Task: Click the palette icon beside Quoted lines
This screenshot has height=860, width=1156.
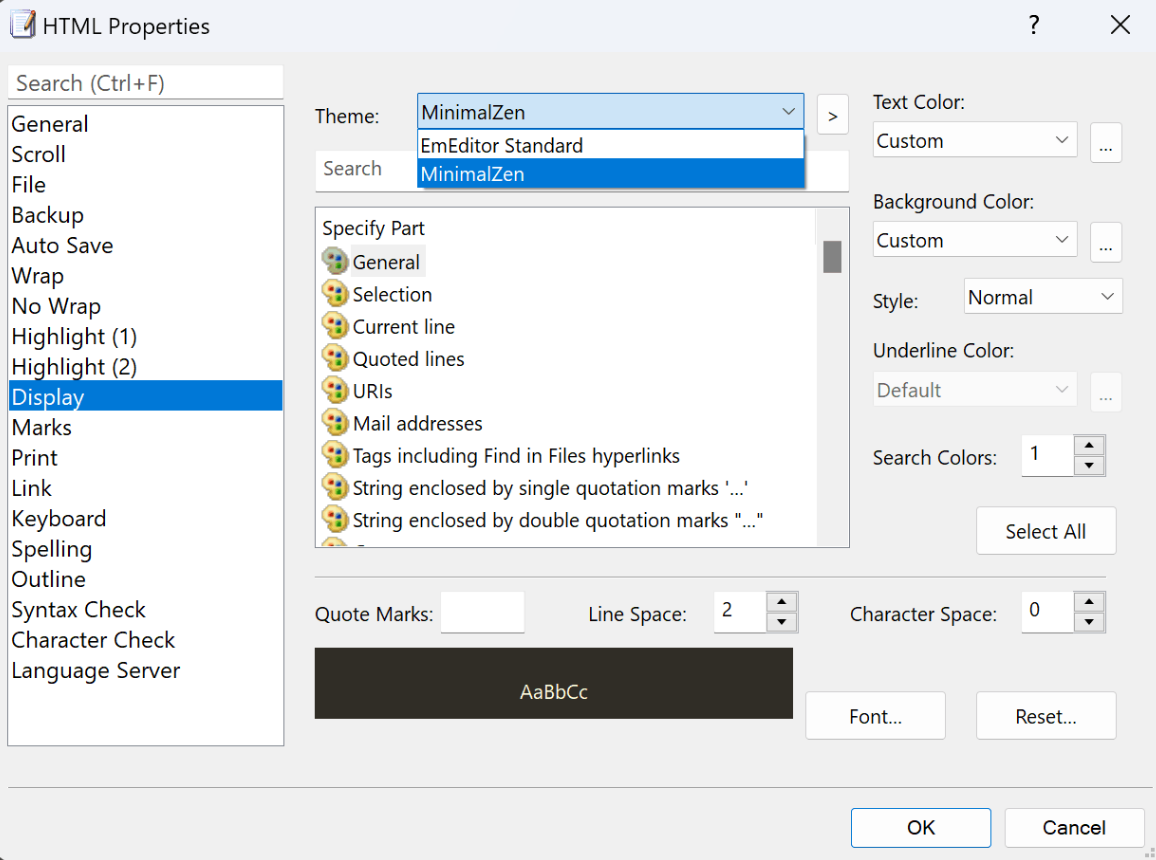Action: coord(335,359)
